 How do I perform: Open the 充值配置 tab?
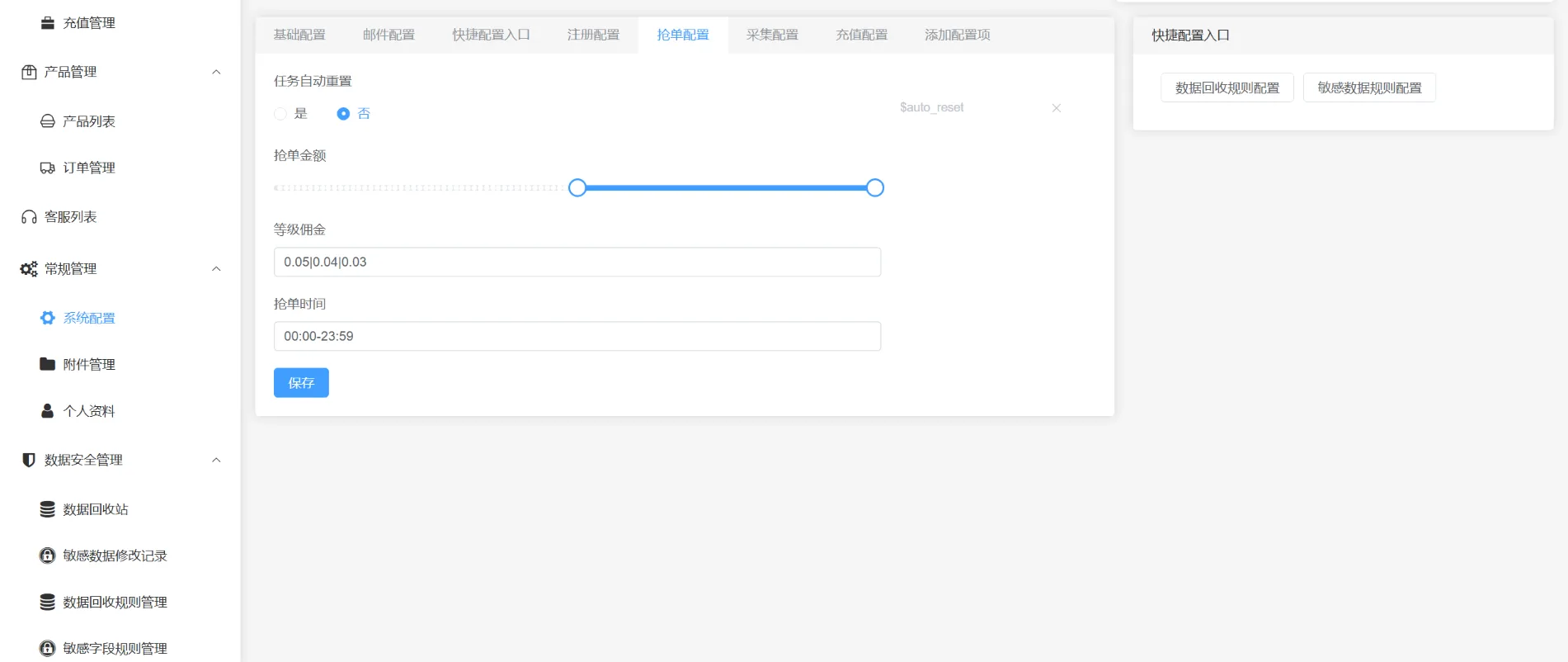point(861,35)
